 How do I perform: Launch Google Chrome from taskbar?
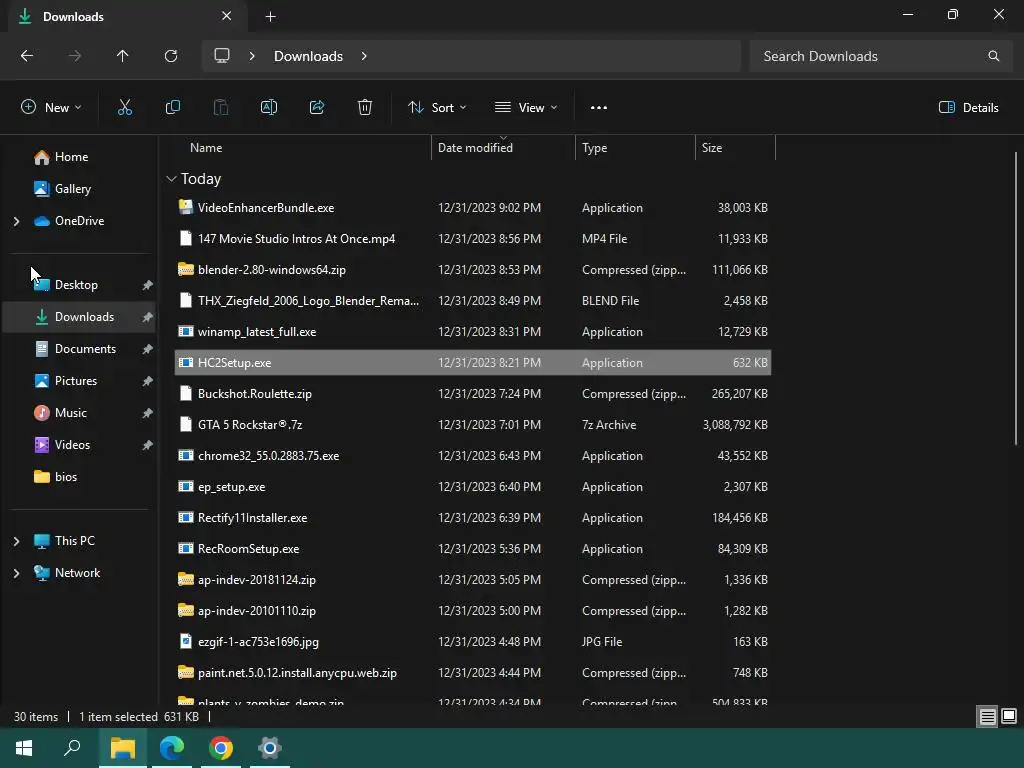221,748
